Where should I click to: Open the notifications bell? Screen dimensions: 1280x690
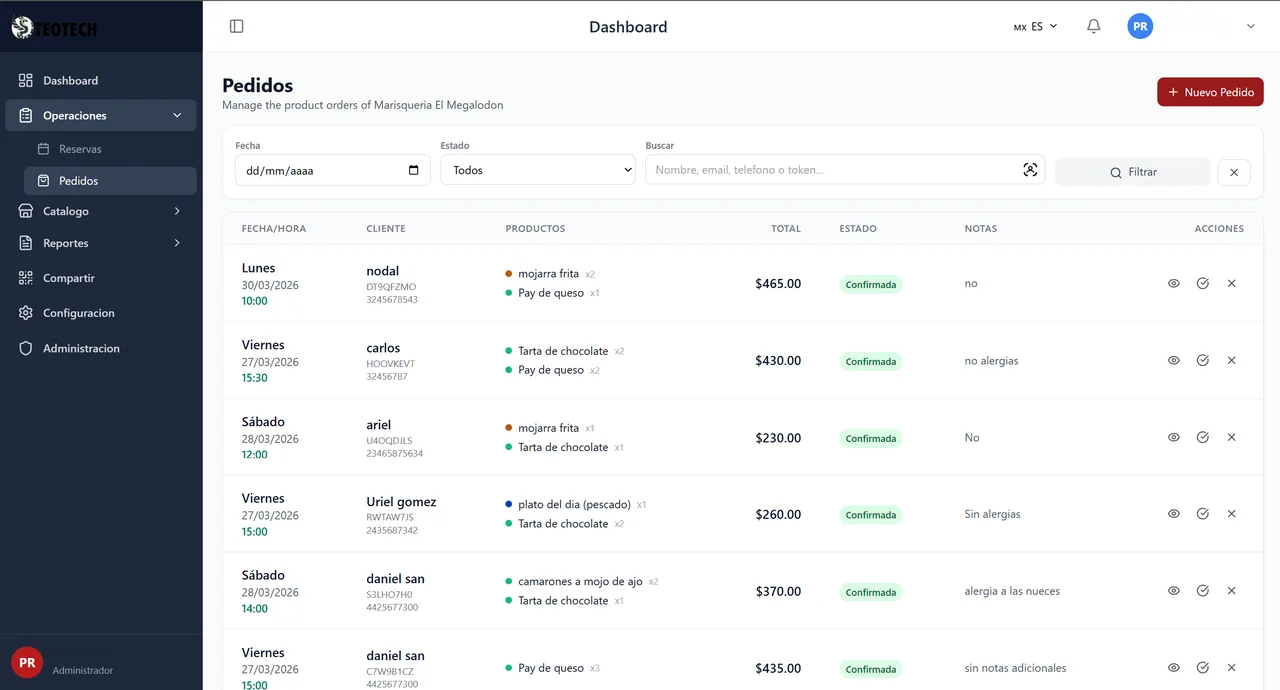(x=1093, y=26)
